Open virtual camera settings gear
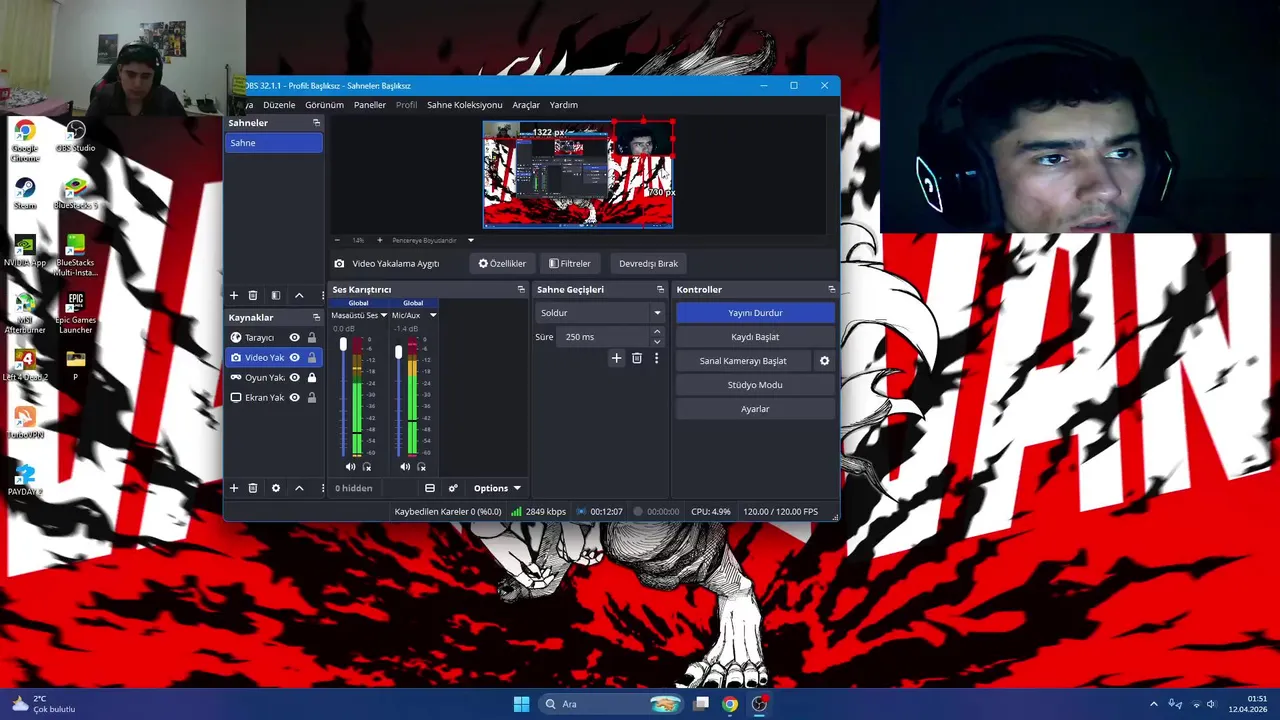 click(x=824, y=361)
